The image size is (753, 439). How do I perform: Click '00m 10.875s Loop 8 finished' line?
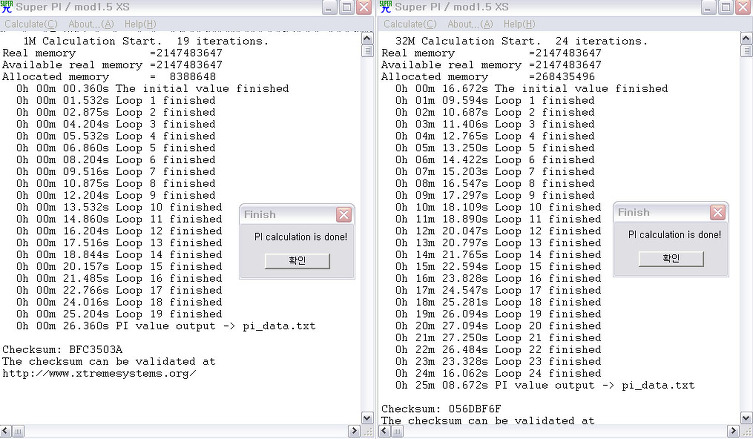pyautogui.click(x=116, y=183)
